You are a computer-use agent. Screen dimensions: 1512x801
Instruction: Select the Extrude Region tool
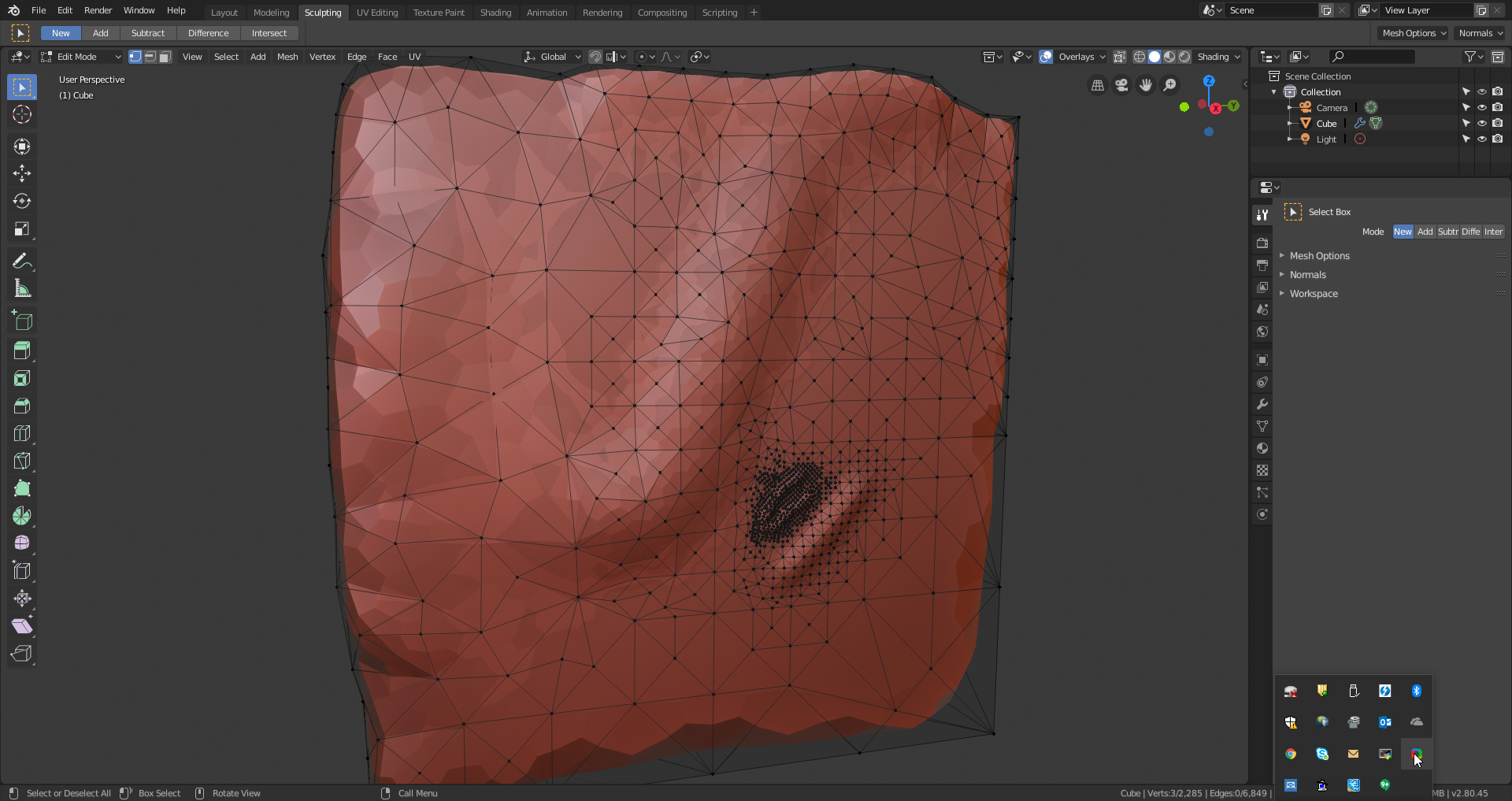pos(22,350)
